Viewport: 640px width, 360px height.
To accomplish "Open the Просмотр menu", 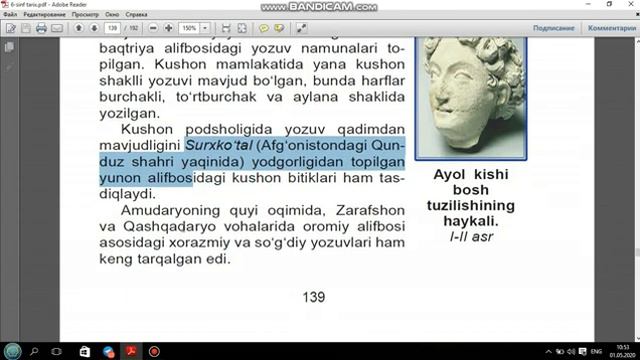I will point(85,14).
